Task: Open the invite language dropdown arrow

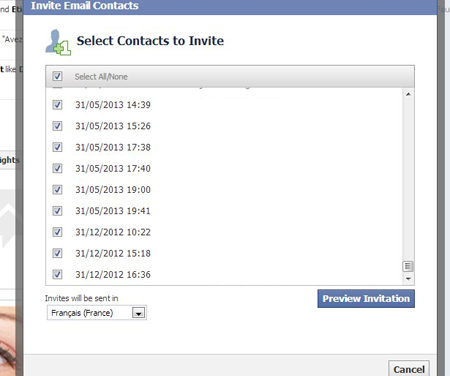Action: click(139, 313)
